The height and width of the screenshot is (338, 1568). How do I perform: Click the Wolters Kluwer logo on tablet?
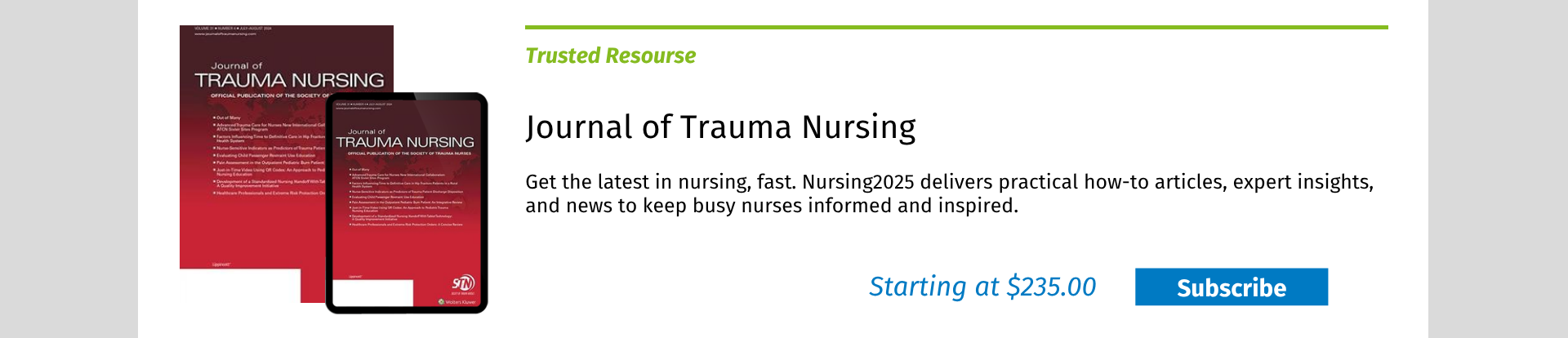point(457,302)
